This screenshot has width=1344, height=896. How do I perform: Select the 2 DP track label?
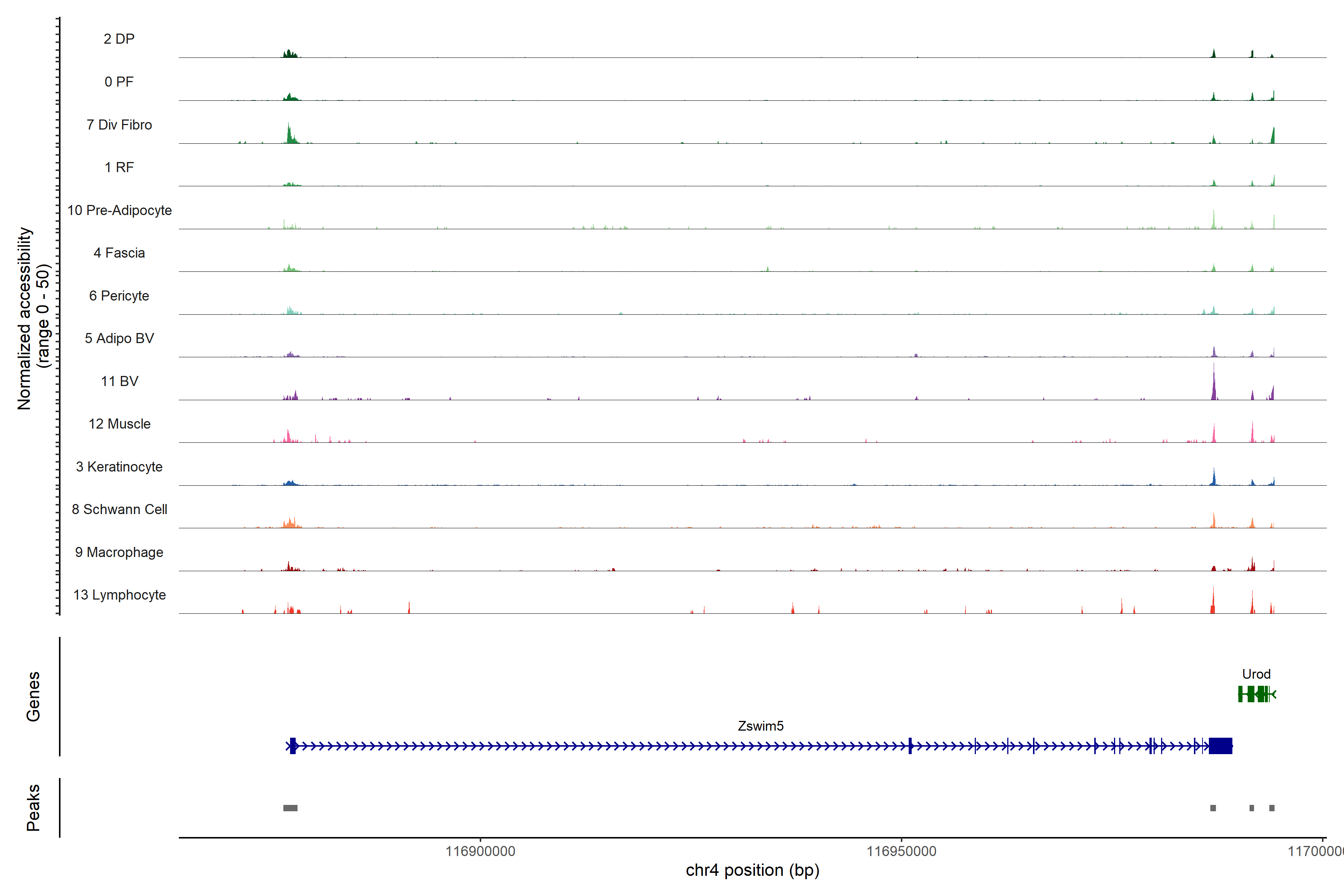coord(119,39)
